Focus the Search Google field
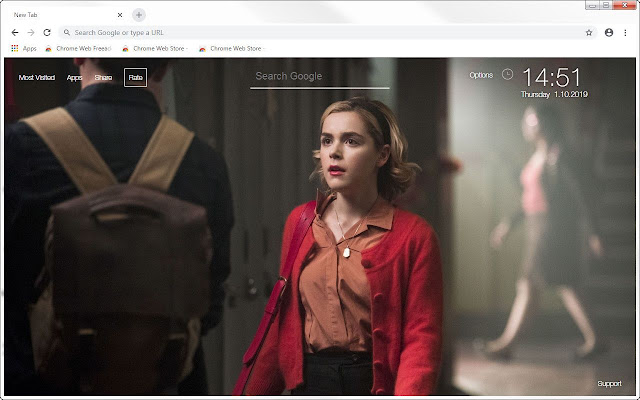640x400 pixels. point(320,77)
